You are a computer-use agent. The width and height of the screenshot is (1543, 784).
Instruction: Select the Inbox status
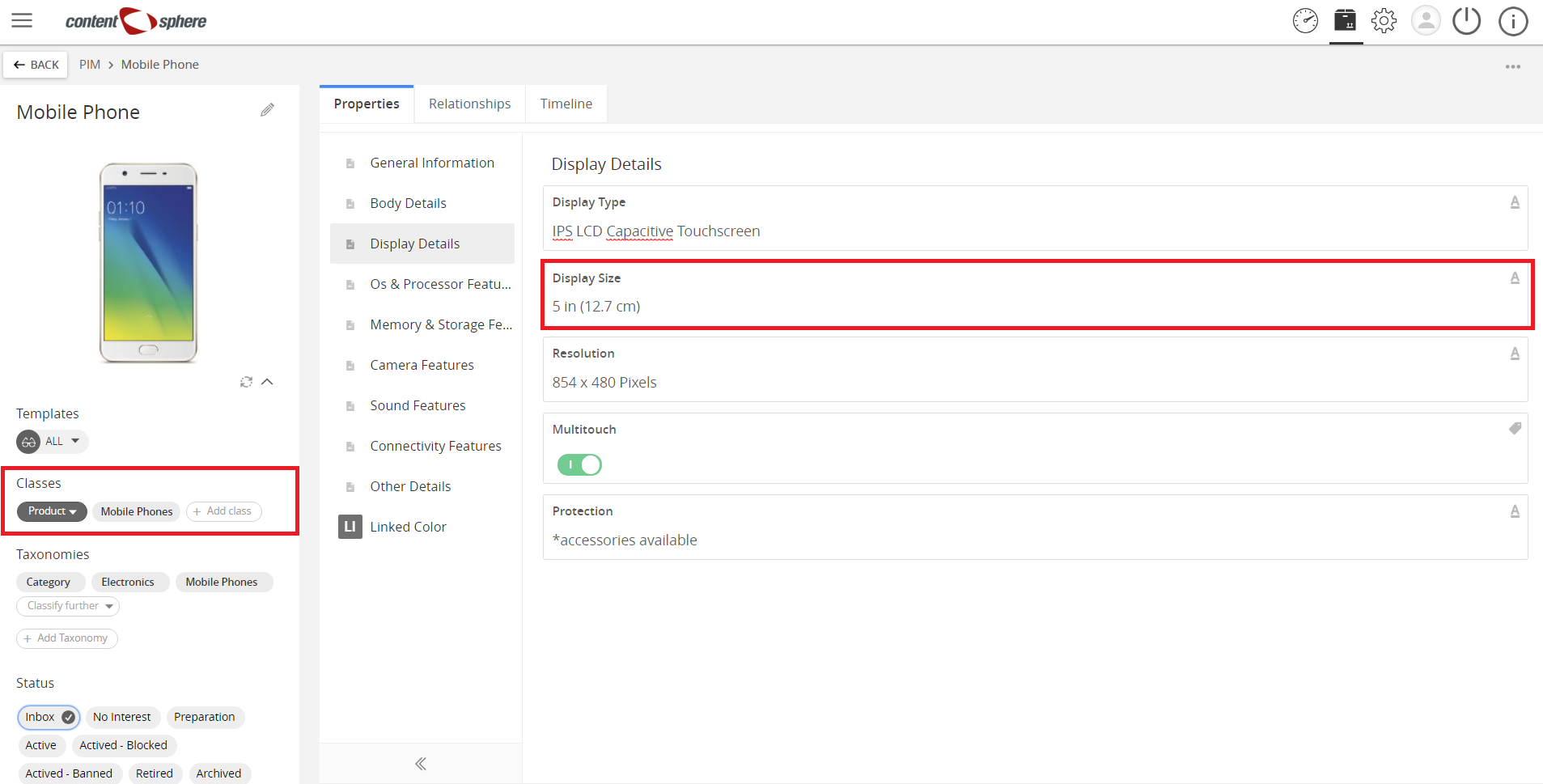click(49, 717)
